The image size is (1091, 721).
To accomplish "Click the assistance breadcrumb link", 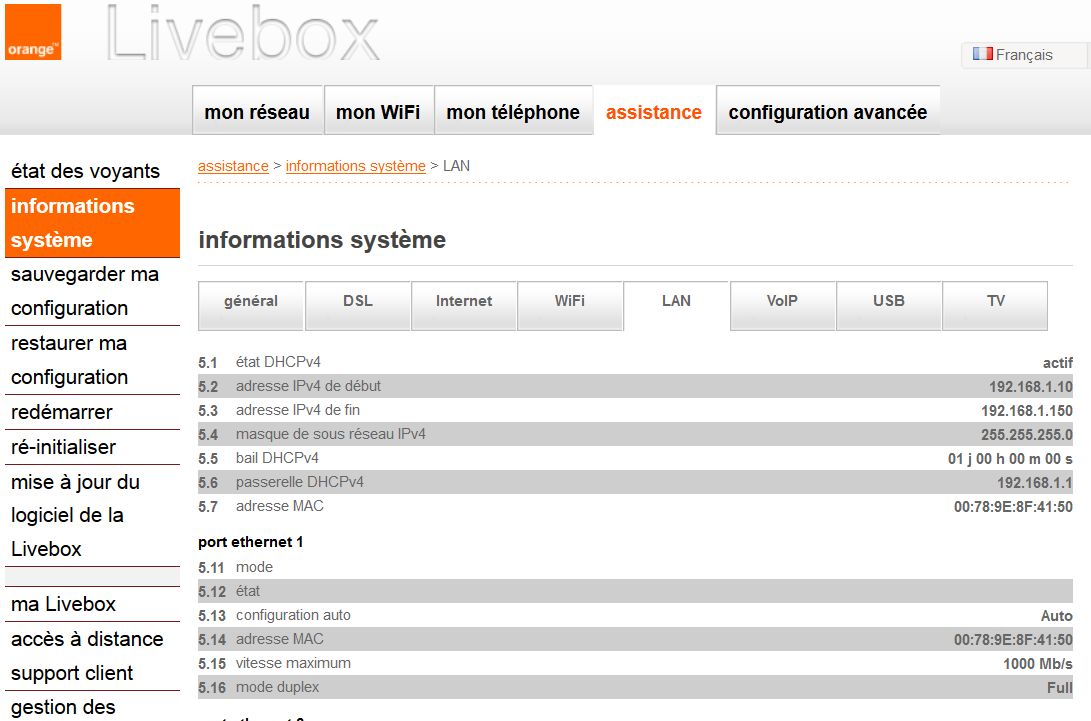I will click(x=233, y=166).
